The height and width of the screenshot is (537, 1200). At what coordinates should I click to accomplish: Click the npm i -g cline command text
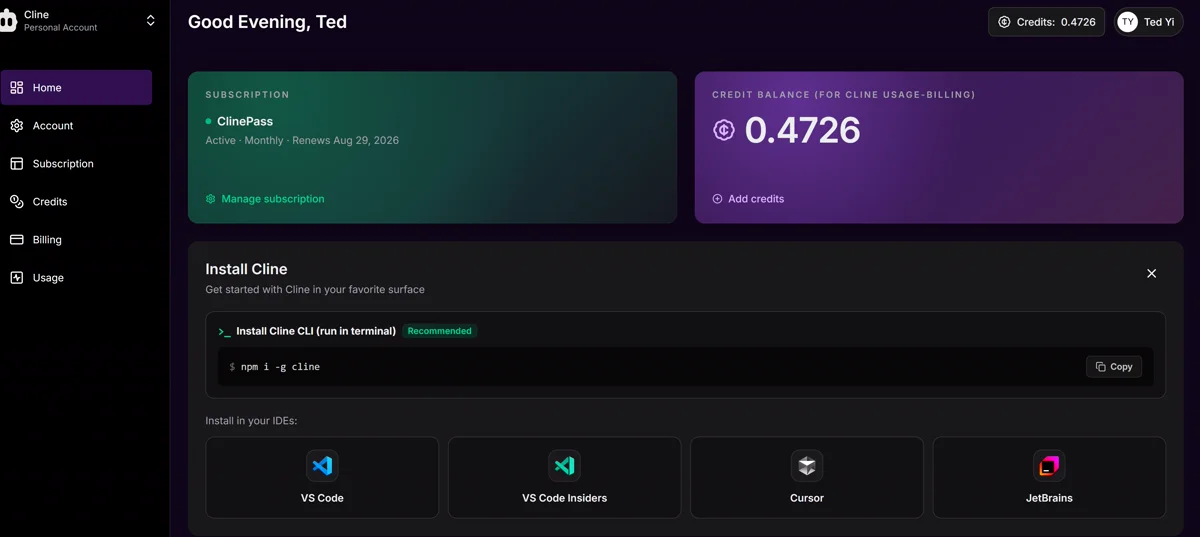(280, 367)
